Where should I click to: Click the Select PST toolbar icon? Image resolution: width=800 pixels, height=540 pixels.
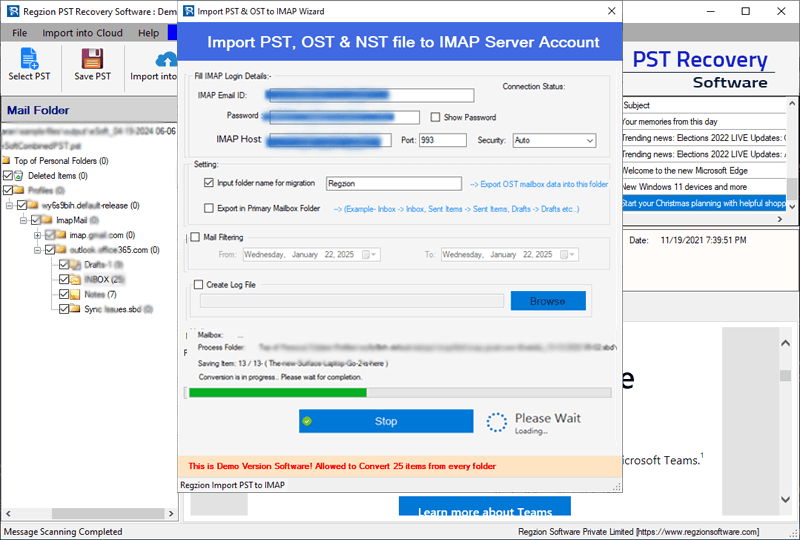click(29, 59)
